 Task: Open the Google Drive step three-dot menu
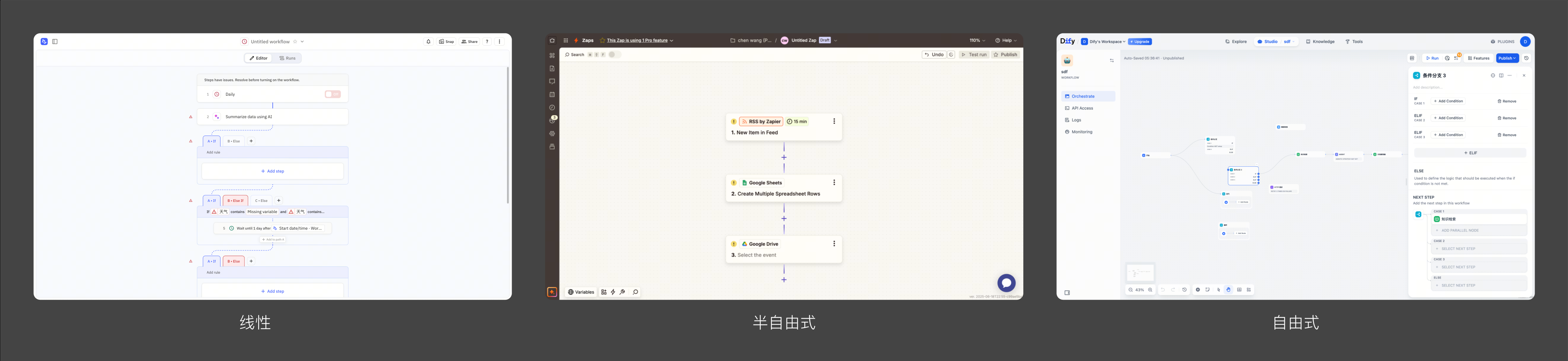point(834,244)
